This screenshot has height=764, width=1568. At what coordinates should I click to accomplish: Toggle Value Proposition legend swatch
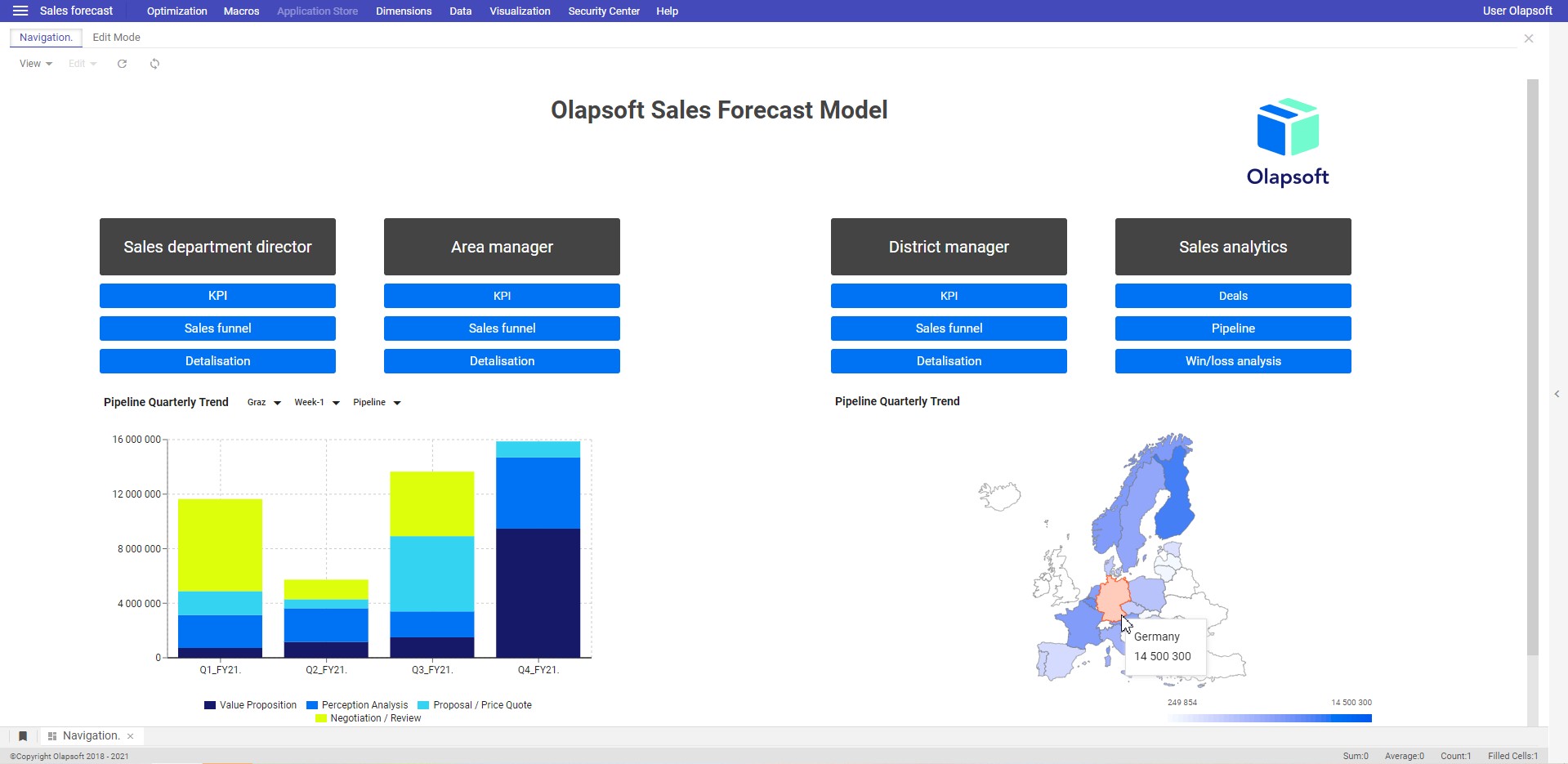tap(210, 705)
